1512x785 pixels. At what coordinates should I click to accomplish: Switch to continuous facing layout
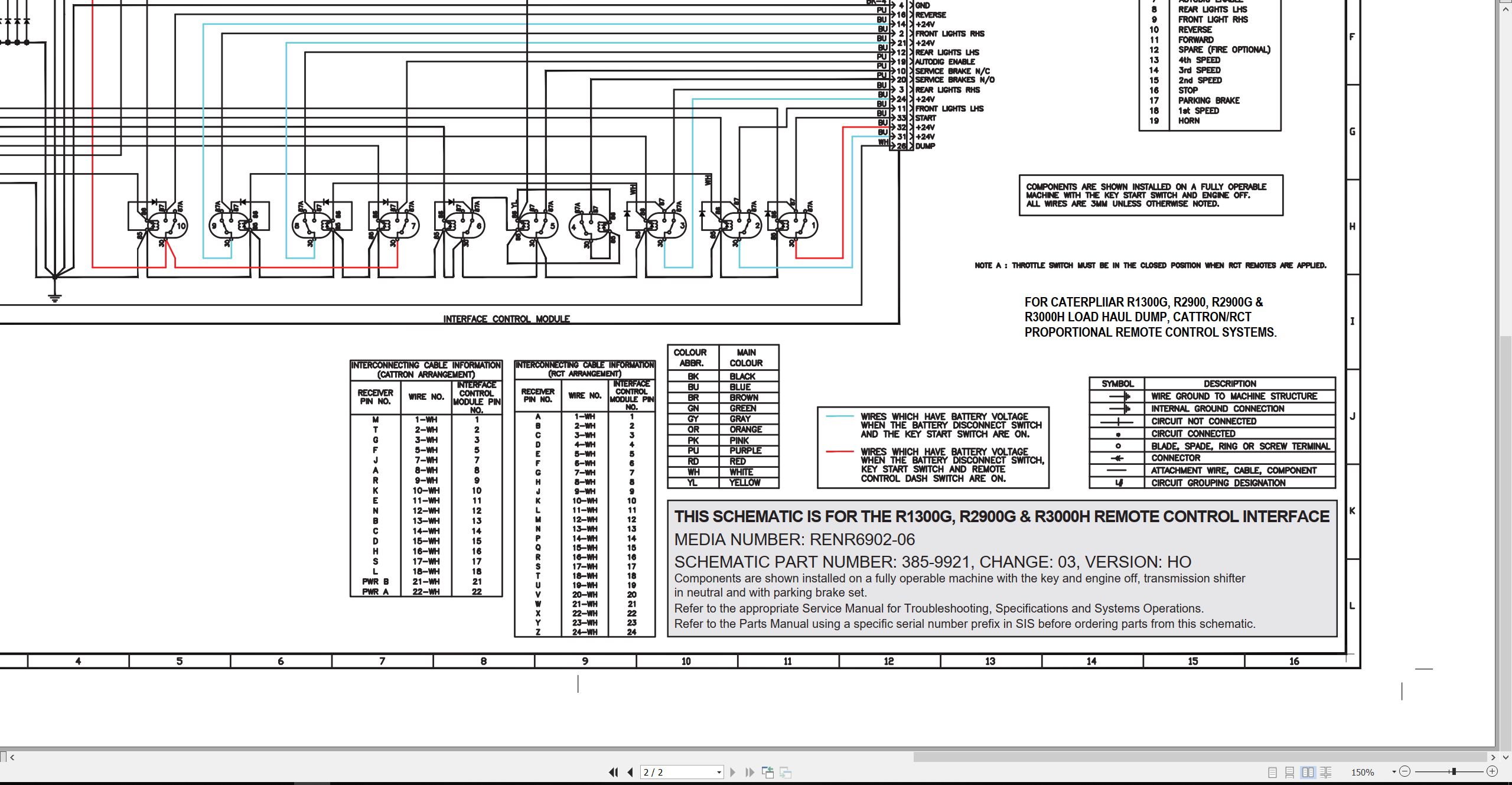[1326, 772]
